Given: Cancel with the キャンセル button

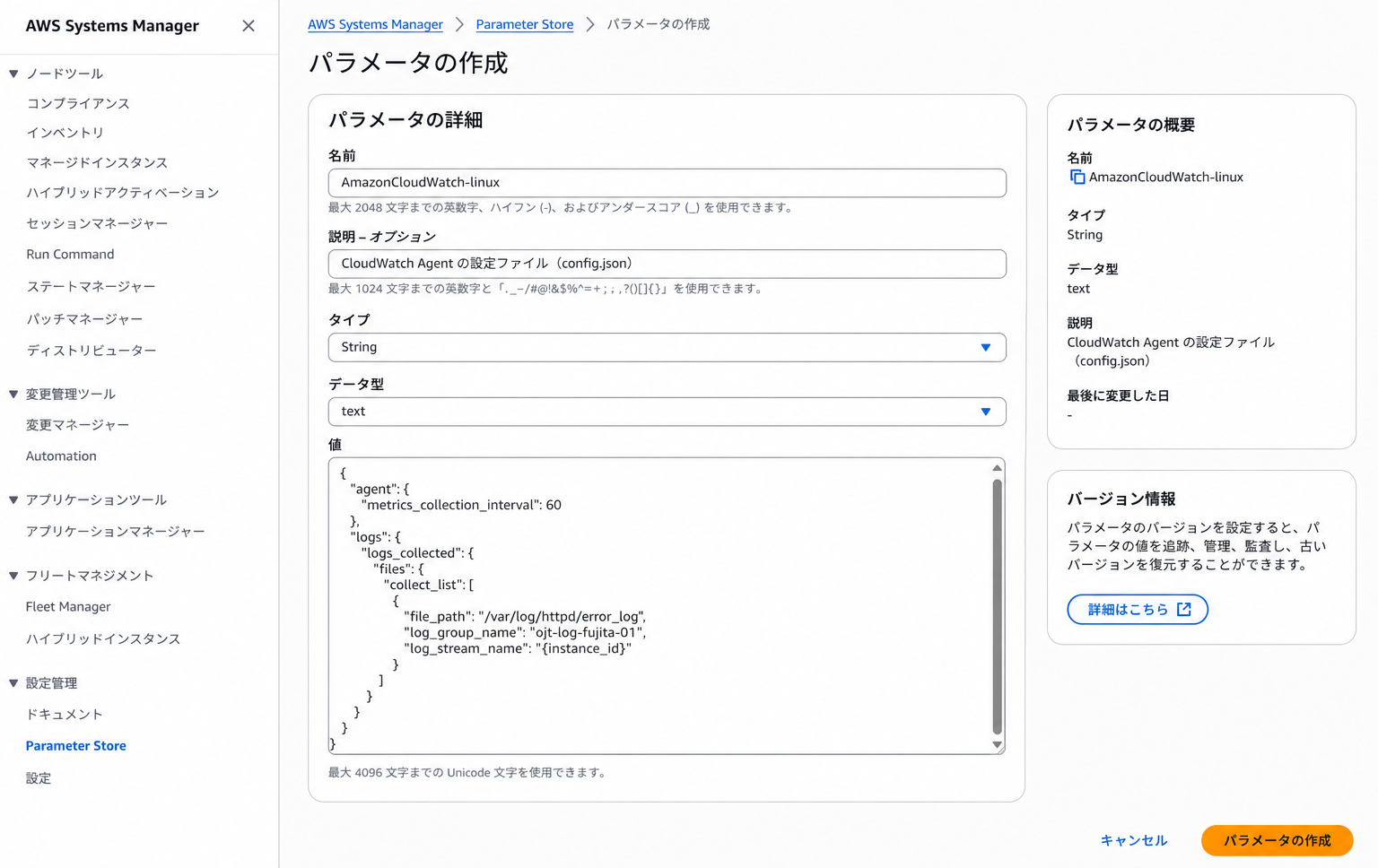Looking at the screenshot, I should 1134,841.
